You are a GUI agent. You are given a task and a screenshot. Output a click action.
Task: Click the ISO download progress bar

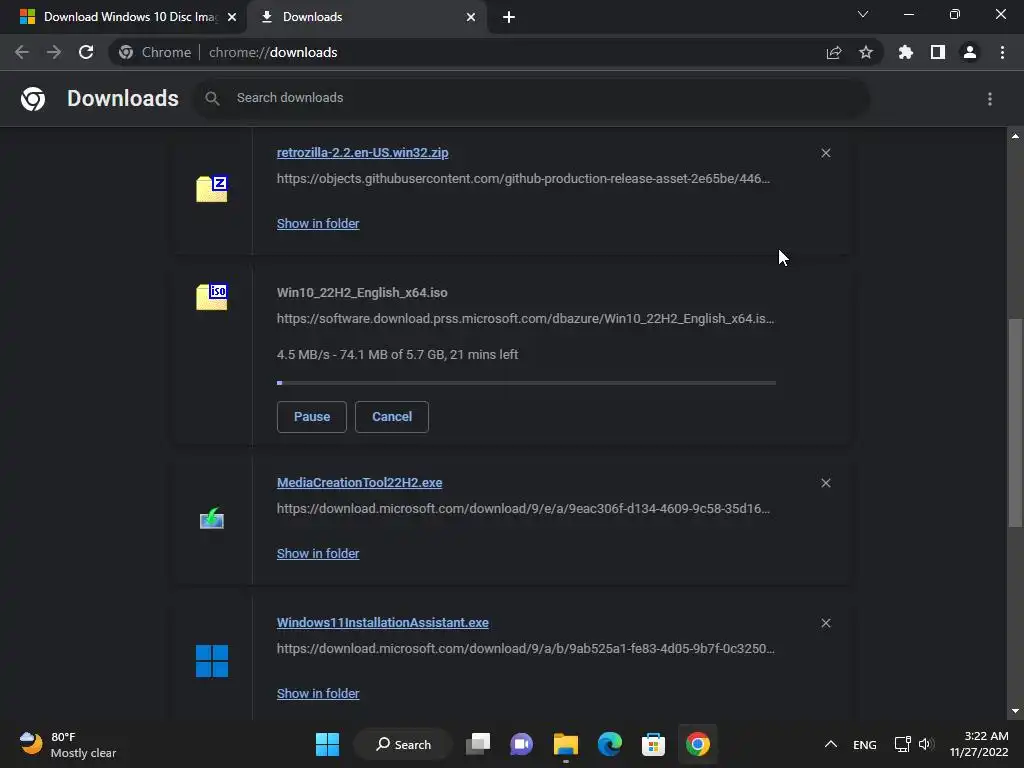[x=526, y=383]
